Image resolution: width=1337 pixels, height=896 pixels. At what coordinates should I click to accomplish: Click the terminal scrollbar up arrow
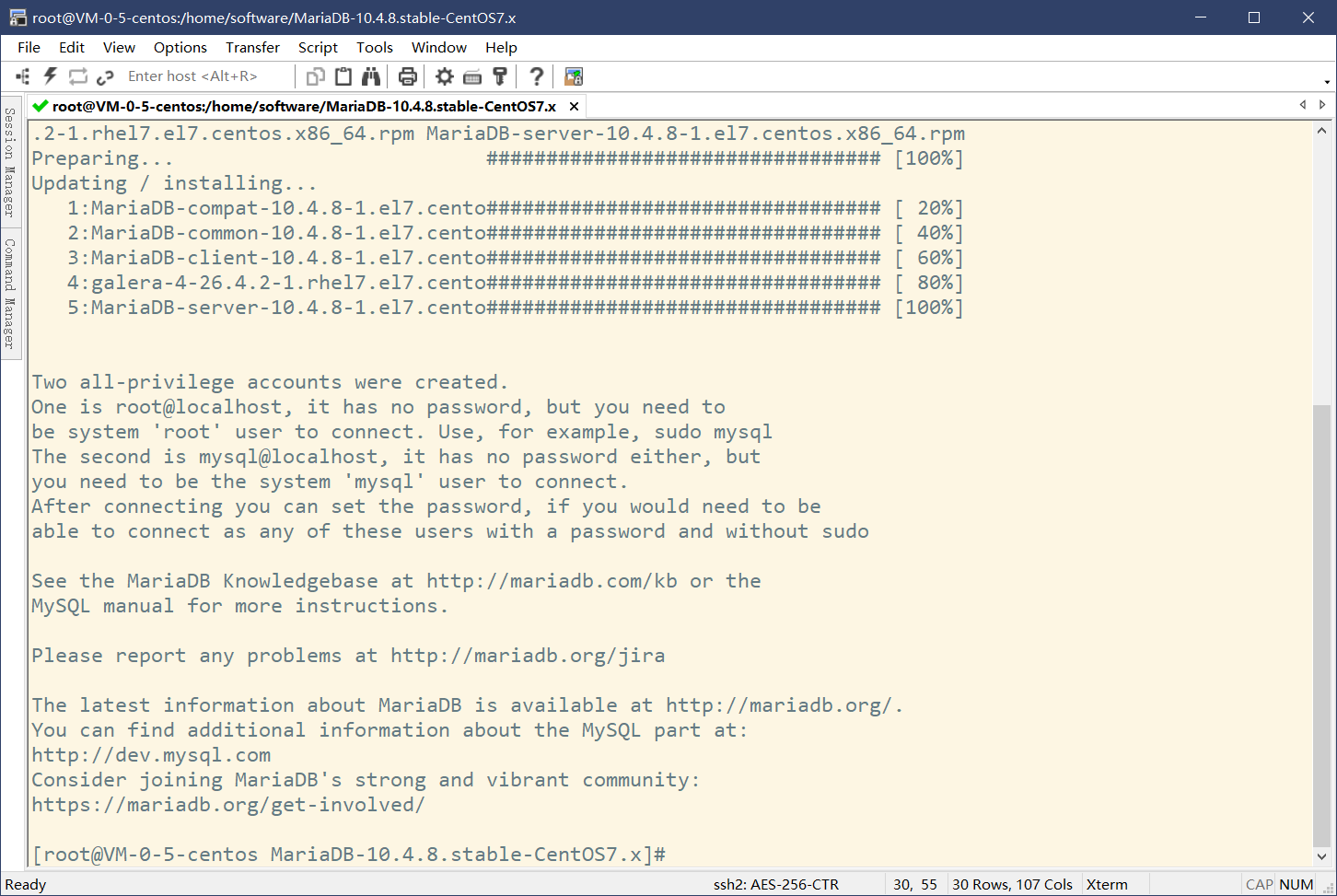1322,131
